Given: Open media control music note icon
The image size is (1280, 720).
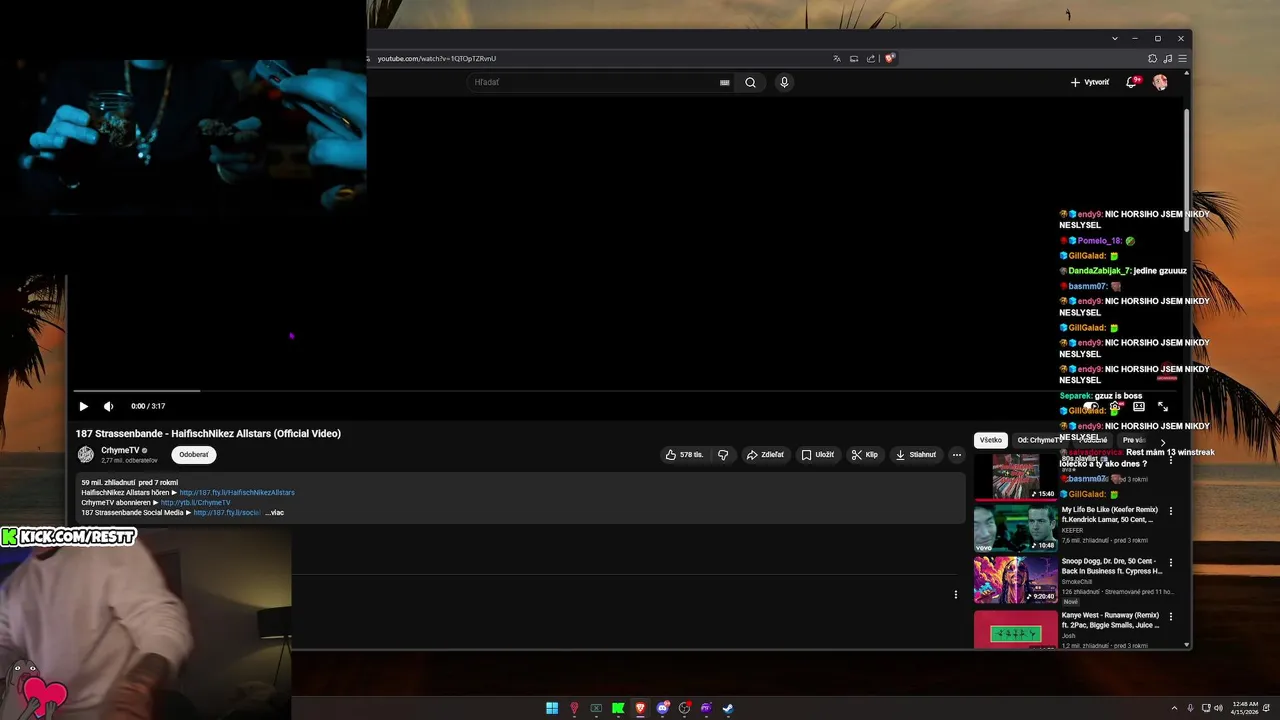Looking at the screenshot, I should click(x=1167, y=59).
